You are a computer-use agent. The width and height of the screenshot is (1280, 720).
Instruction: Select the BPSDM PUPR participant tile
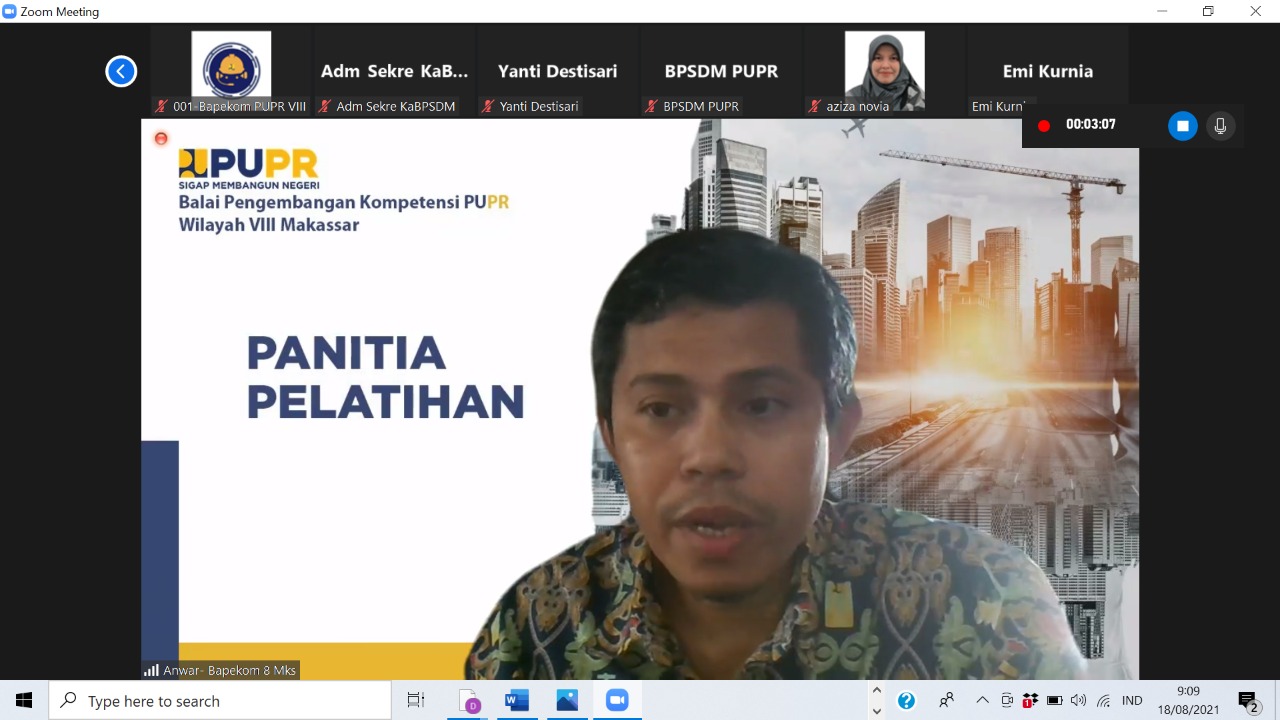pyautogui.click(x=721, y=71)
